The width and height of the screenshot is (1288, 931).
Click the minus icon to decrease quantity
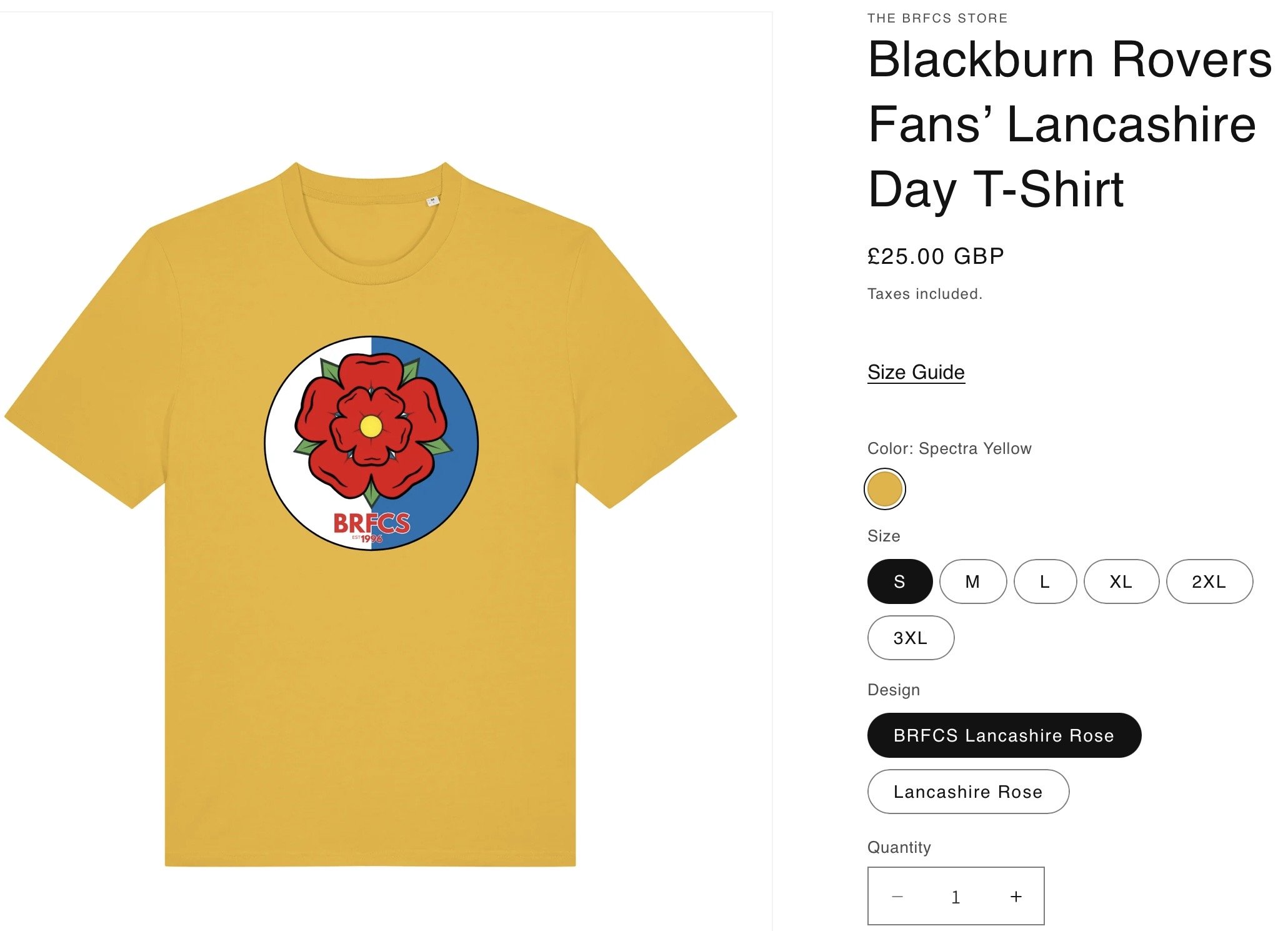click(897, 897)
